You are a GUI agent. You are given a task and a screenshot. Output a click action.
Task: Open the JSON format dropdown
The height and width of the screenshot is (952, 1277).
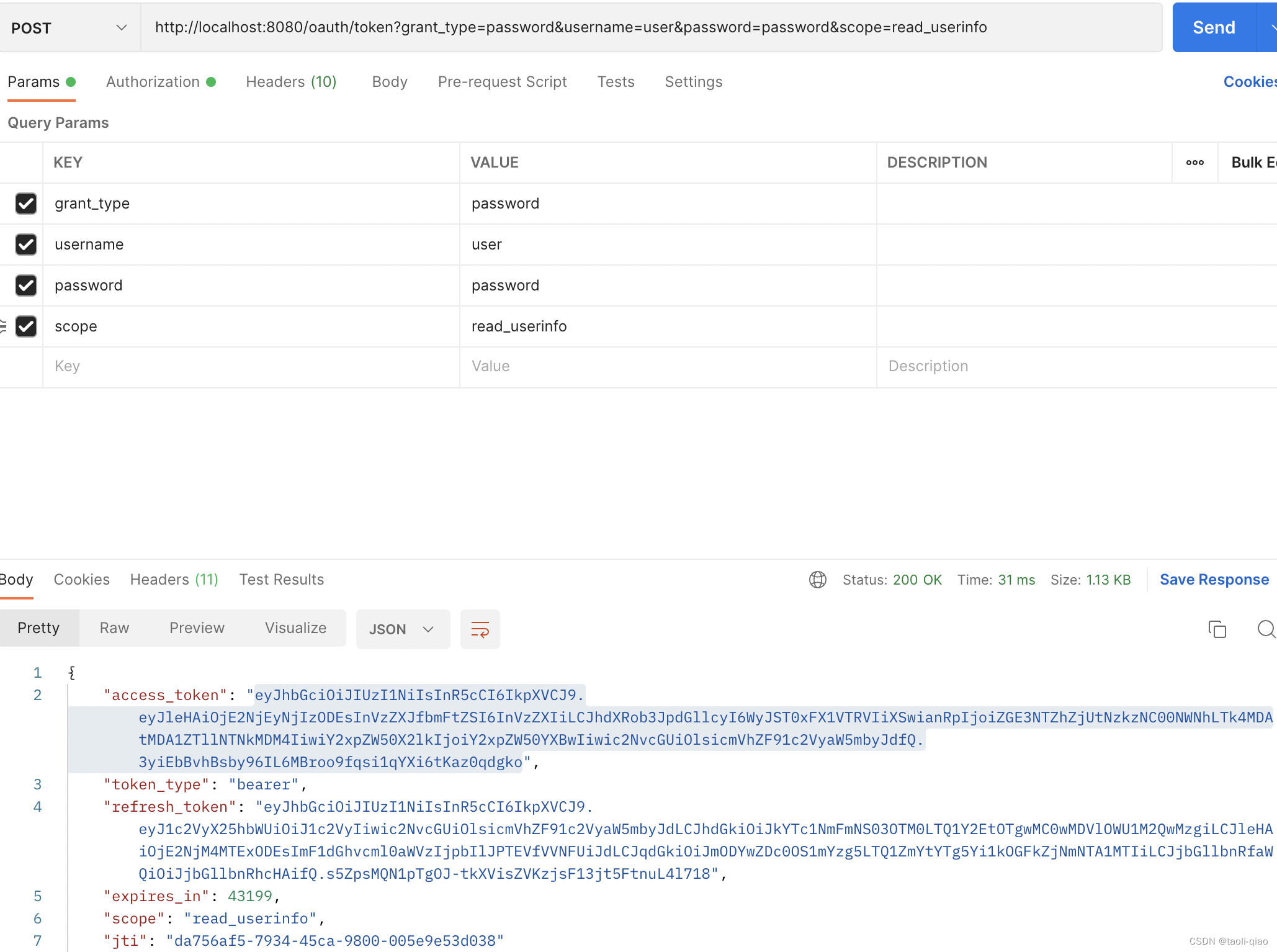click(403, 629)
